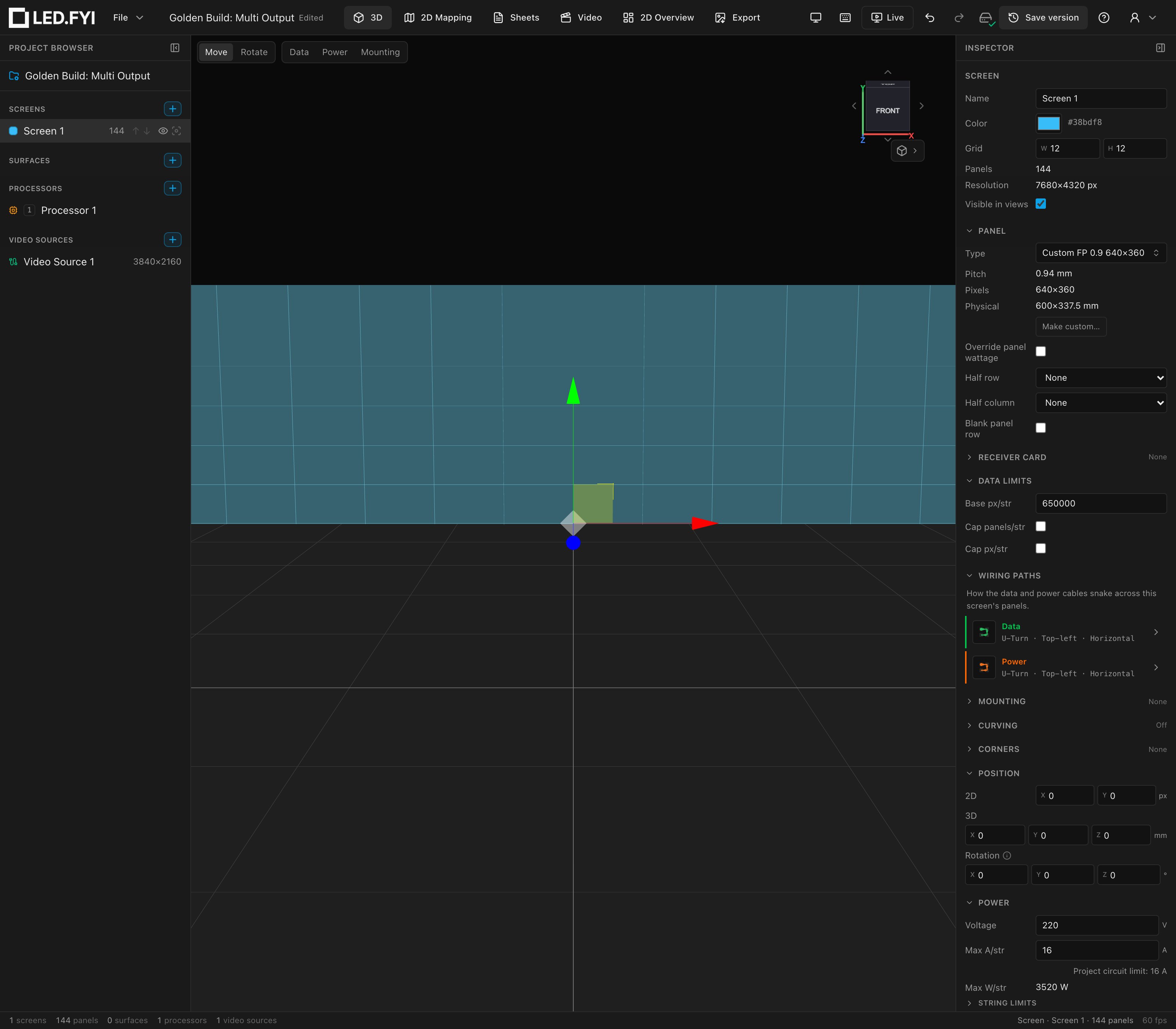Click the Live button
This screenshot has height=1029, width=1176.
pyautogui.click(x=887, y=18)
